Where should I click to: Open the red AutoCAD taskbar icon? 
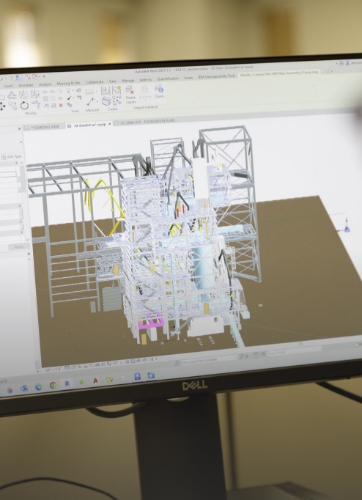(96, 381)
